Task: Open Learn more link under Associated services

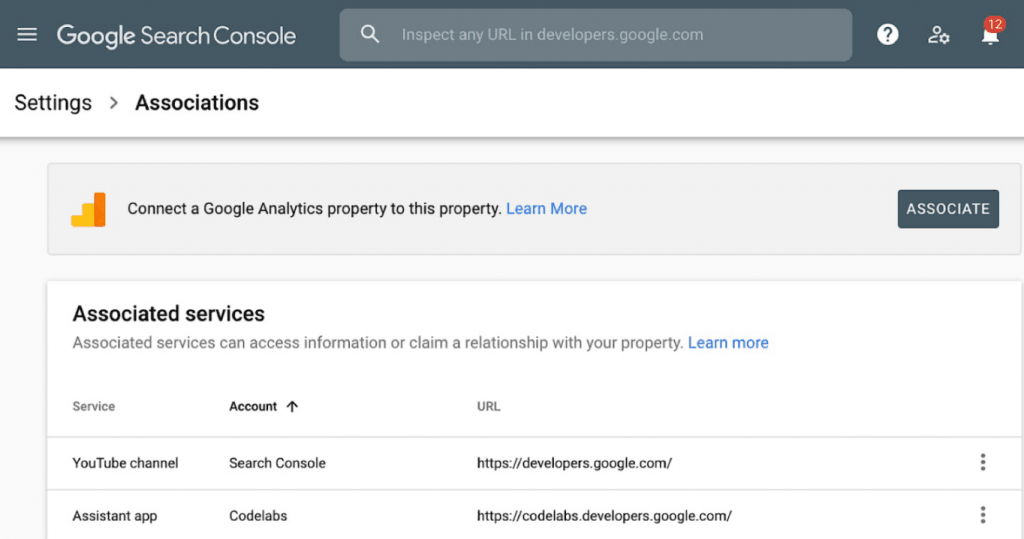Action: pos(728,343)
